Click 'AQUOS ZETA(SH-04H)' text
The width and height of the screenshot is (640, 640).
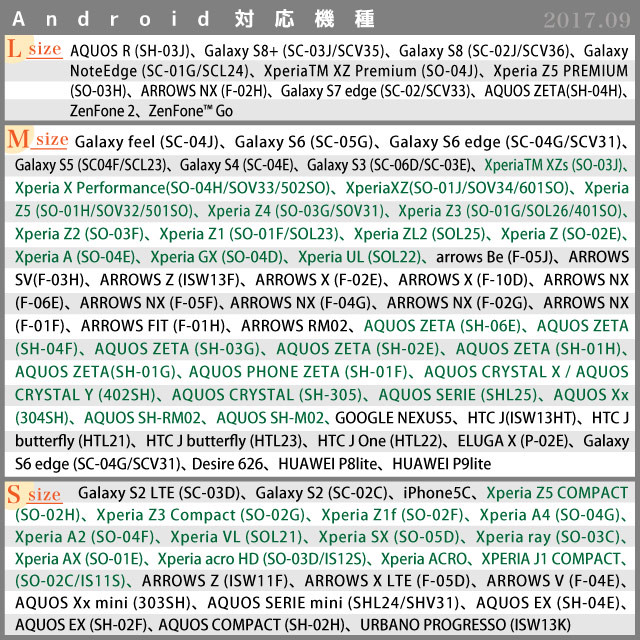pyautogui.click(x=553, y=91)
